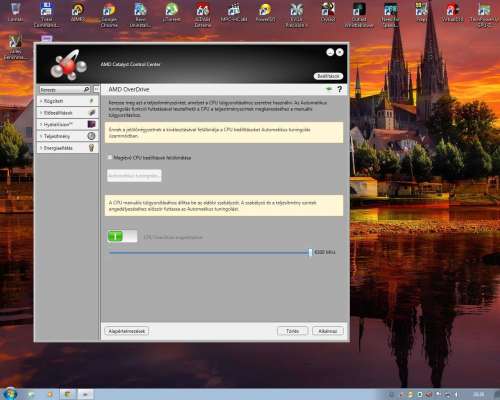
Task: Click the pin icon in Rögzített row
Action: [91, 101]
